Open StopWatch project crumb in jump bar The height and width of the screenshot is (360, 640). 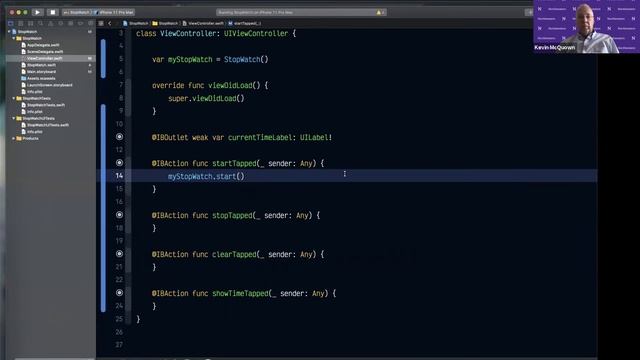[x=136, y=23]
